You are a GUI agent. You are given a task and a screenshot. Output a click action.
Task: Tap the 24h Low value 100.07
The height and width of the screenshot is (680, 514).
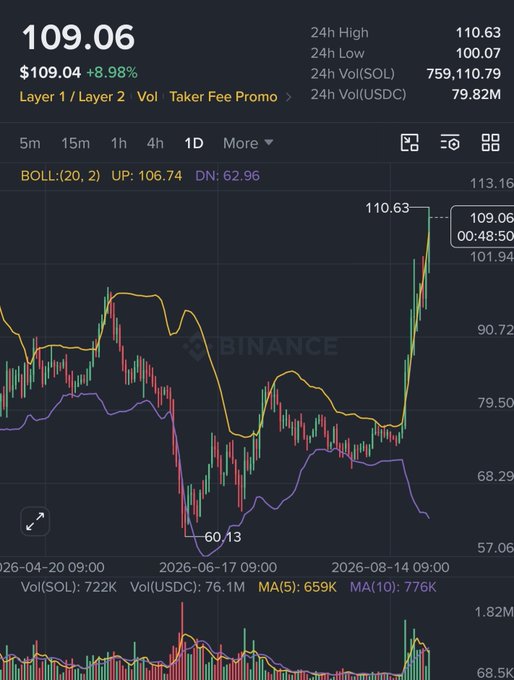(x=478, y=53)
